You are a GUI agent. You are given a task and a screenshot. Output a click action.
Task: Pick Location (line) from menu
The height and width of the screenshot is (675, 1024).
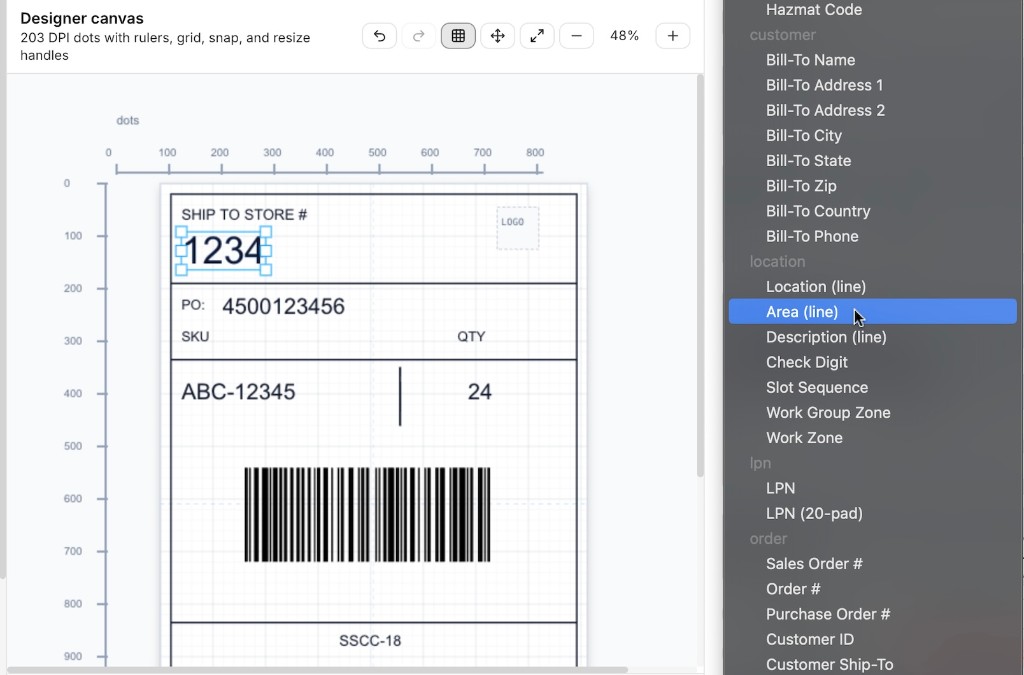click(x=872, y=287)
